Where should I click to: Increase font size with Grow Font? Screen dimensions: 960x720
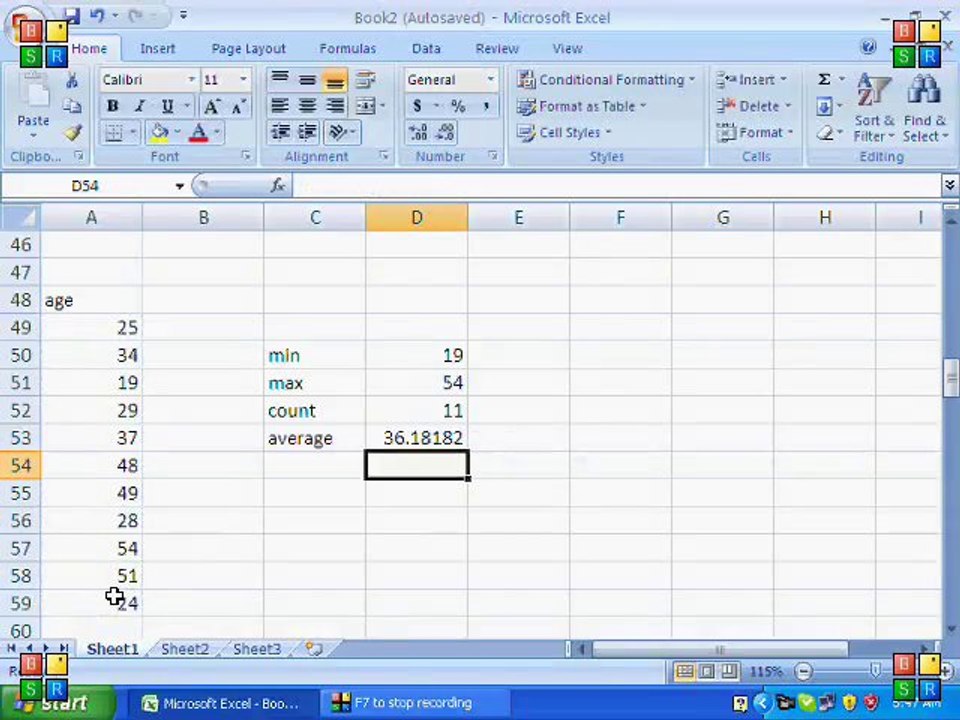[x=211, y=107]
